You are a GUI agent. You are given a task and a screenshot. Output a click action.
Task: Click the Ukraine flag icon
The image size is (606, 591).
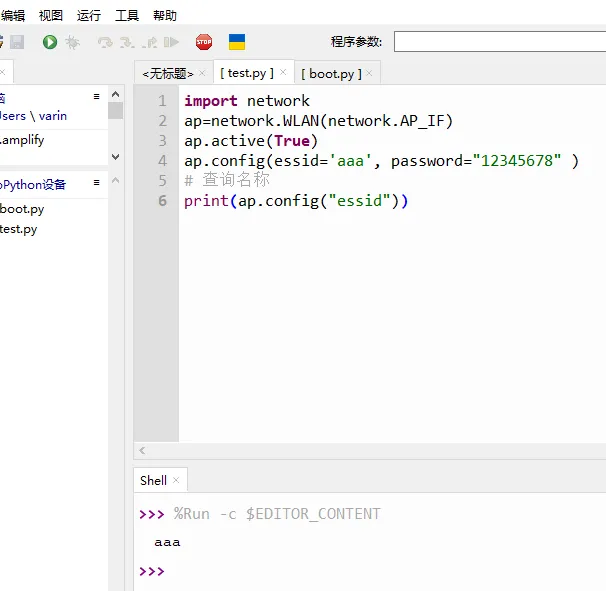(x=237, y=42)
